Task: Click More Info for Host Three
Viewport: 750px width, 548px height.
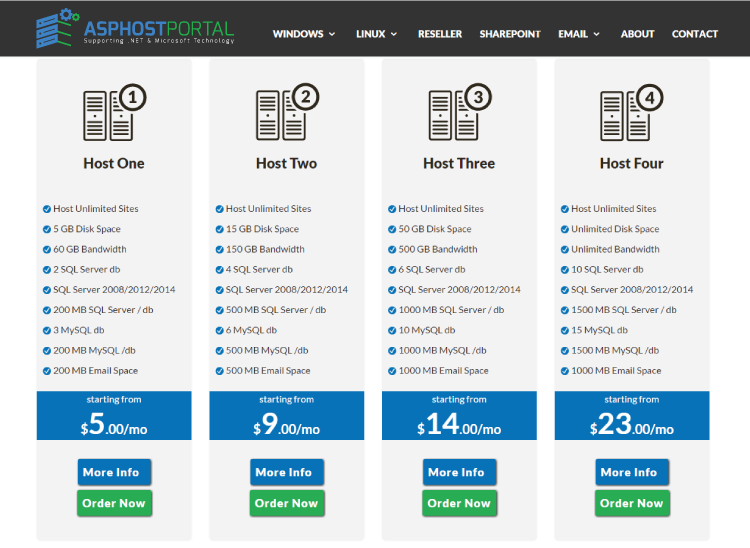Action: coord(460,472)
